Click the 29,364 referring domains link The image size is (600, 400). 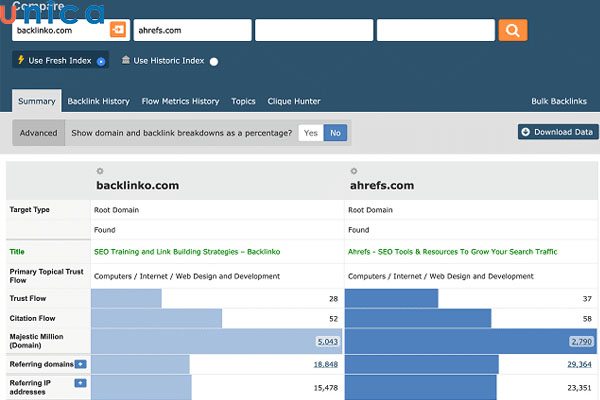579,364
